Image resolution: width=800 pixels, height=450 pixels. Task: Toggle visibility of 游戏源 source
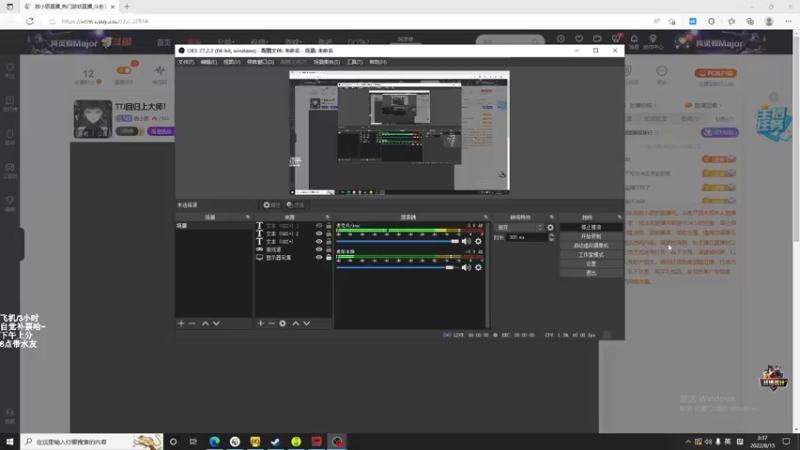(319, 249)
